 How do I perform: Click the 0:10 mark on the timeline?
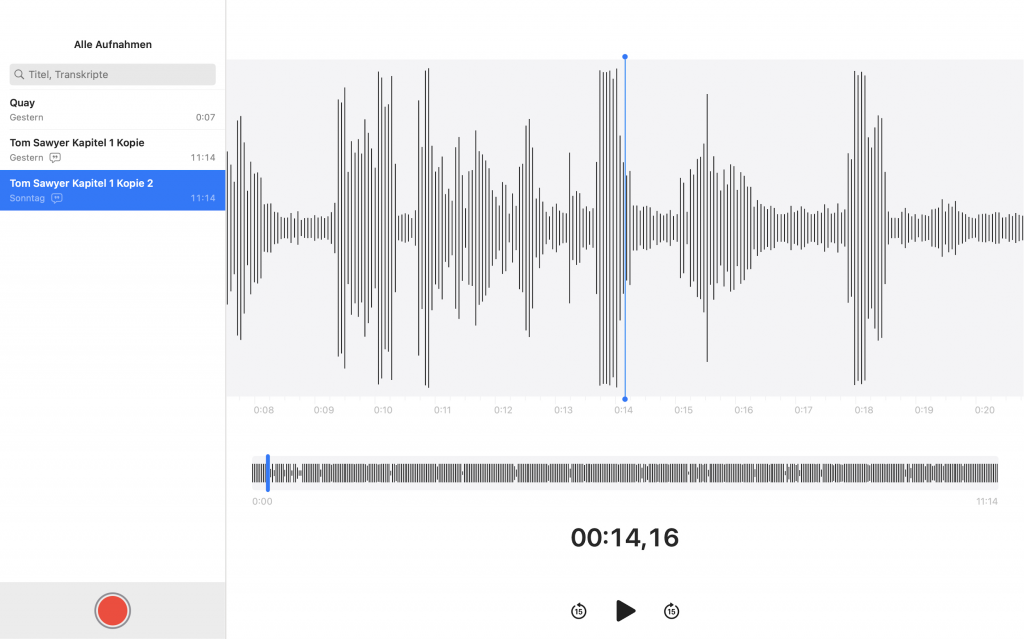click(383, 410)
